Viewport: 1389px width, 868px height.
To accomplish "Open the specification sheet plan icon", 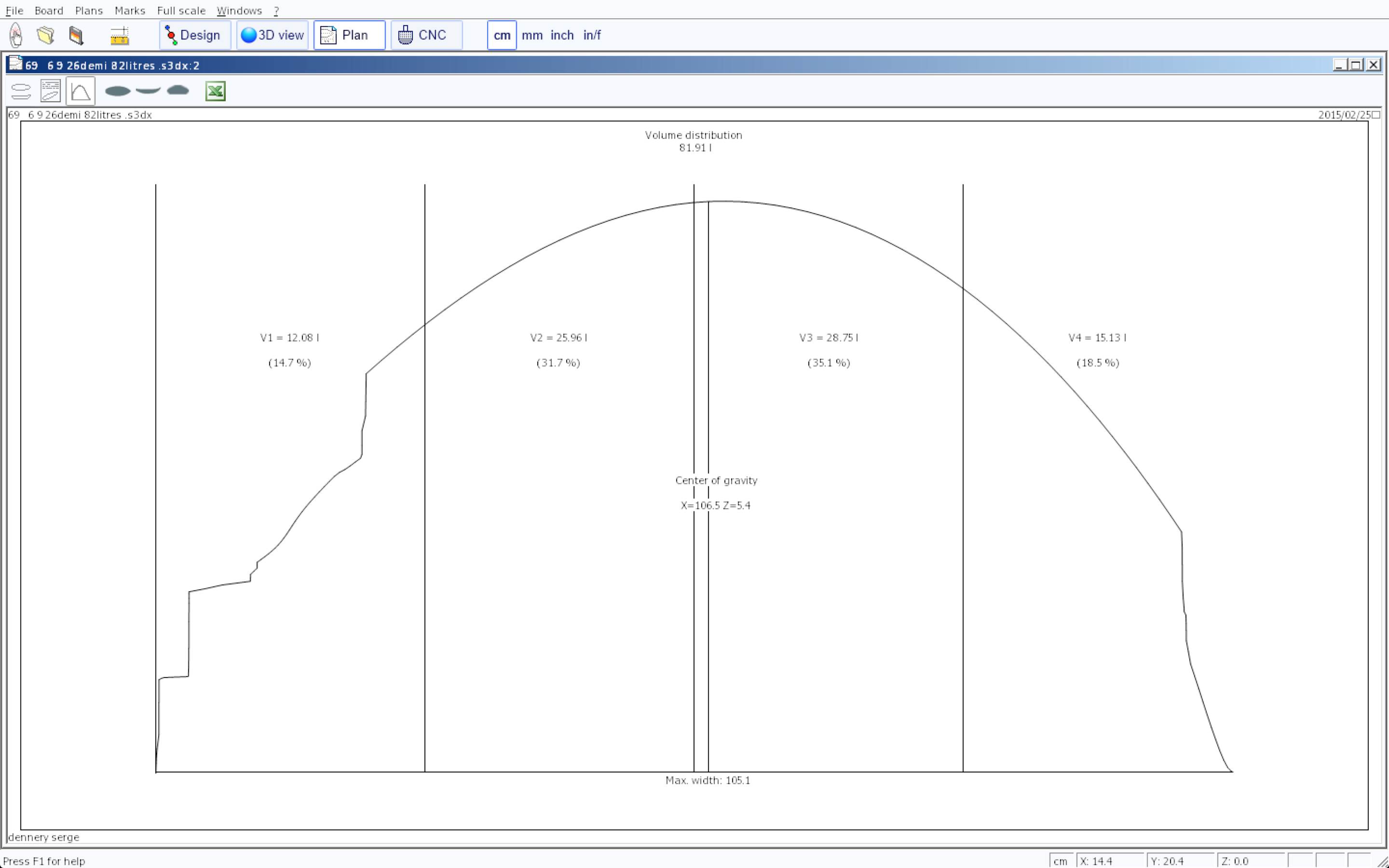I will (51, 91).
